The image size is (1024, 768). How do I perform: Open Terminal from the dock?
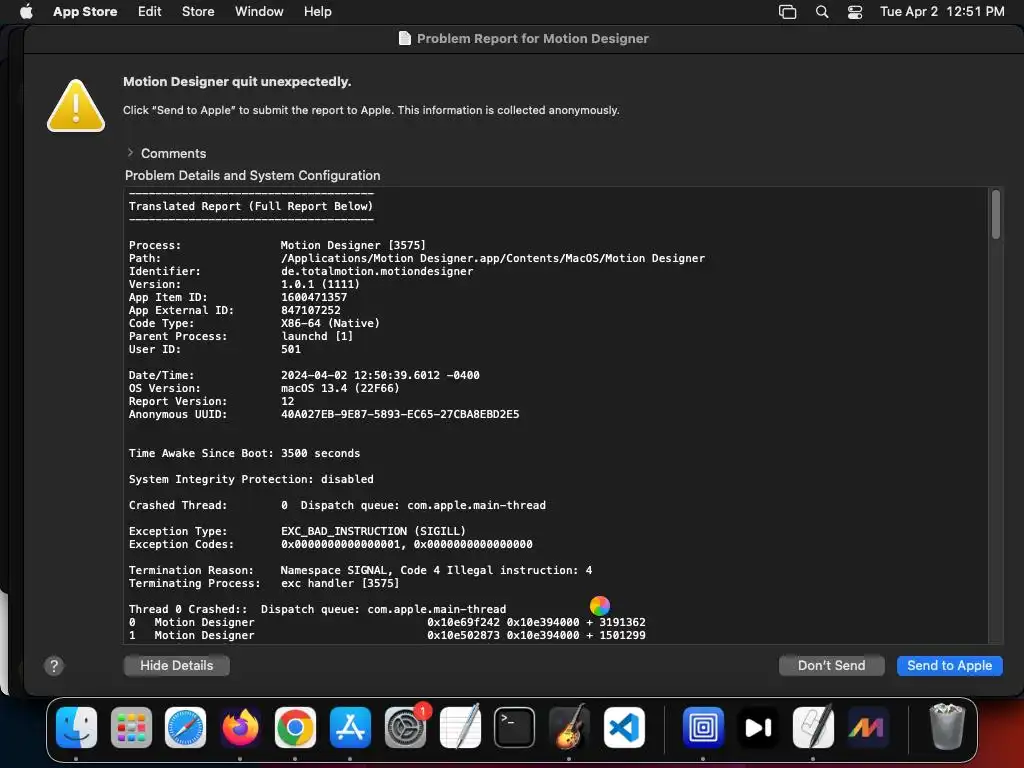pyautogui.click(x=515, y=727)
